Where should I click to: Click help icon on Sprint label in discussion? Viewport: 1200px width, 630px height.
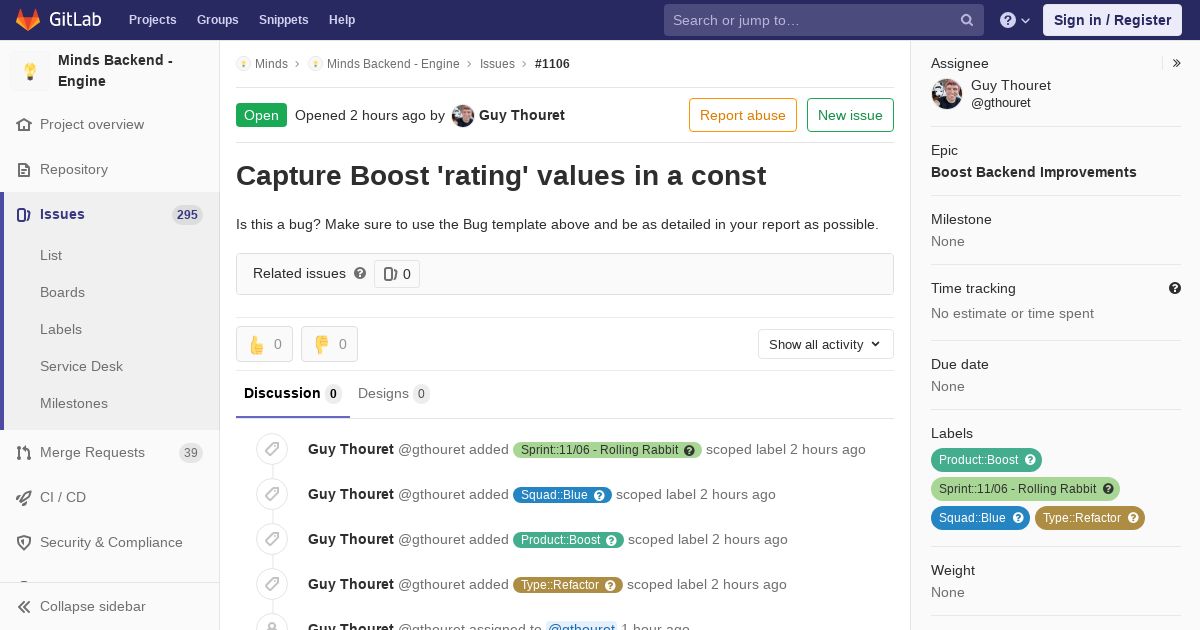[x=689, y=450]
